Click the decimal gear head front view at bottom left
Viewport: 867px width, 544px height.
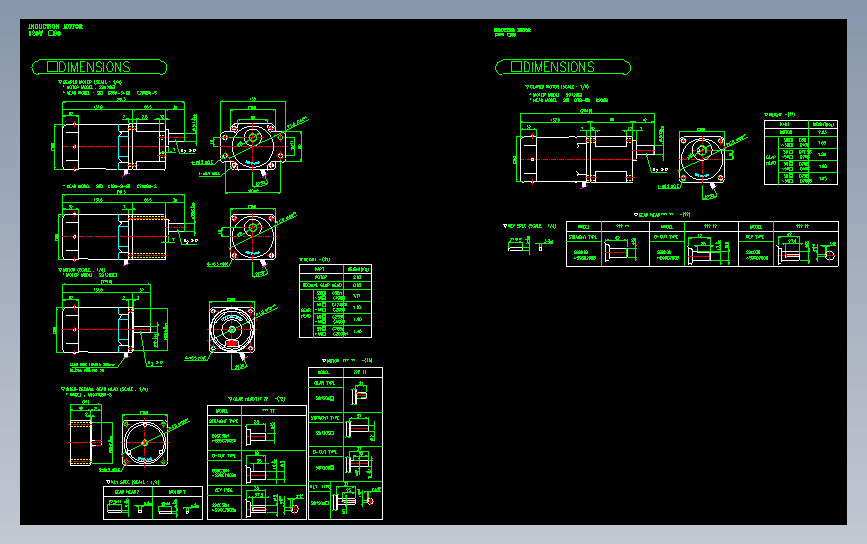(x=145, y=441)
